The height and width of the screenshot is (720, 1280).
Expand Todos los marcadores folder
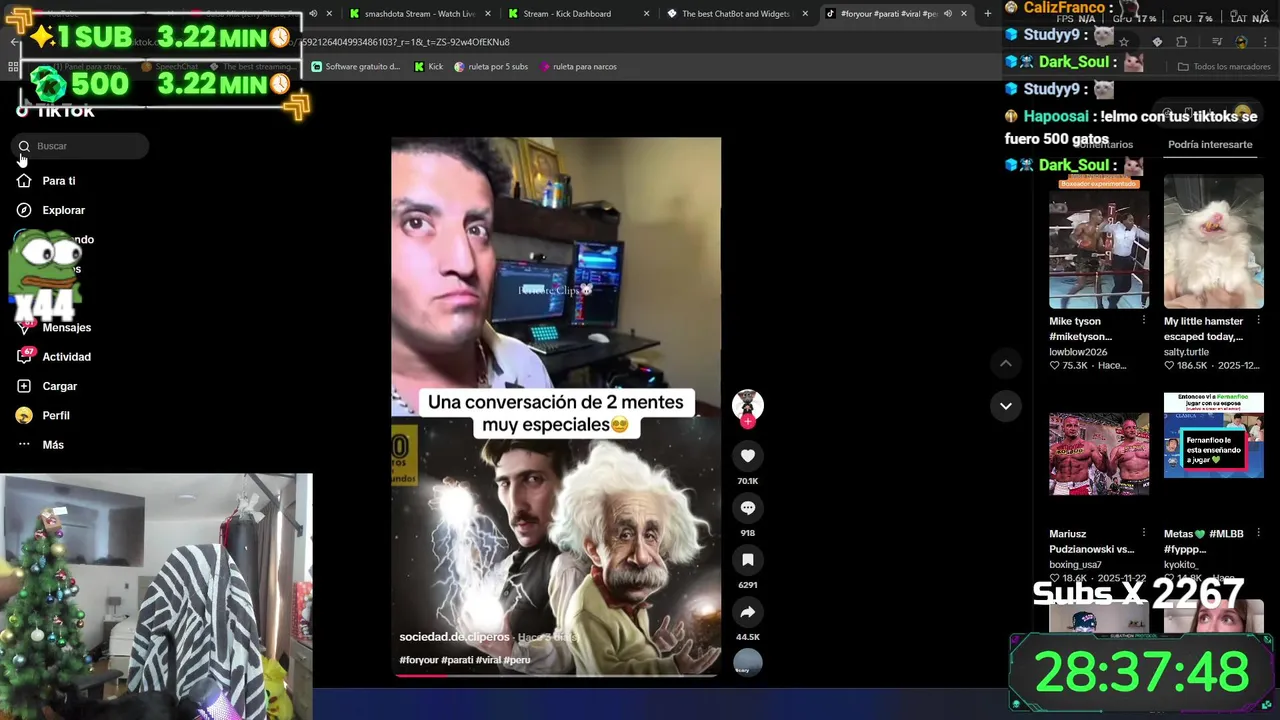tap(1223, 67)
